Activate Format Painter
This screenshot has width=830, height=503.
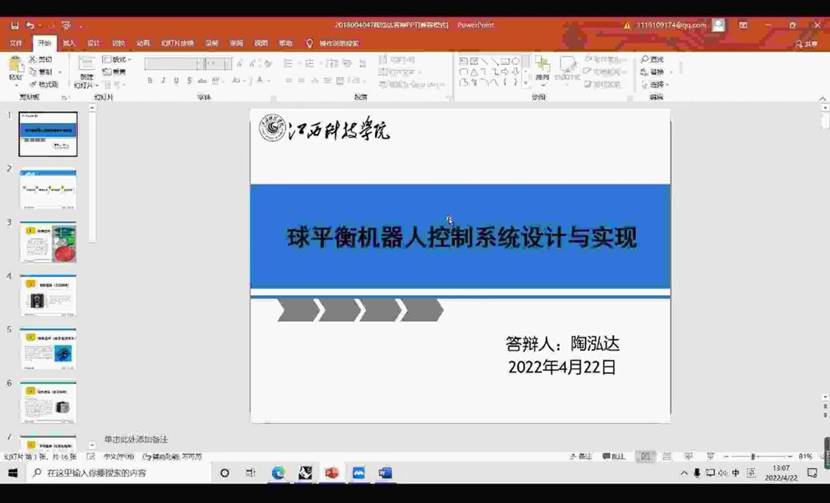(44, 84)
